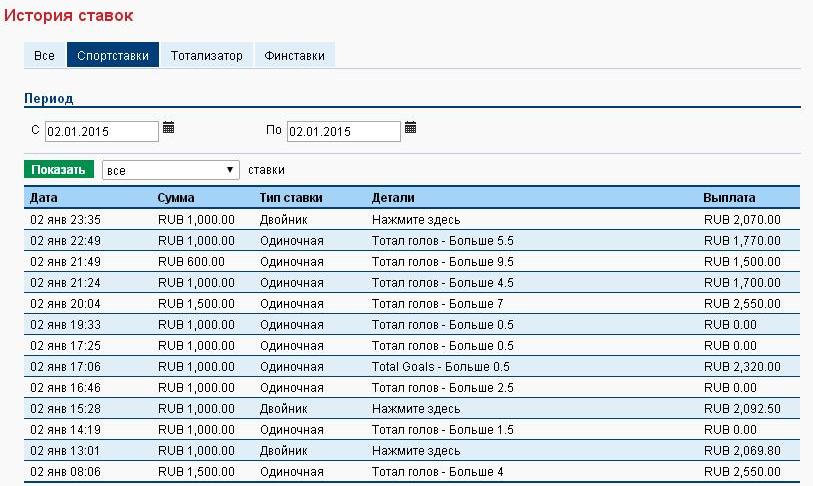
Task: Open the end date calendar icon
Action: (410, 127)
